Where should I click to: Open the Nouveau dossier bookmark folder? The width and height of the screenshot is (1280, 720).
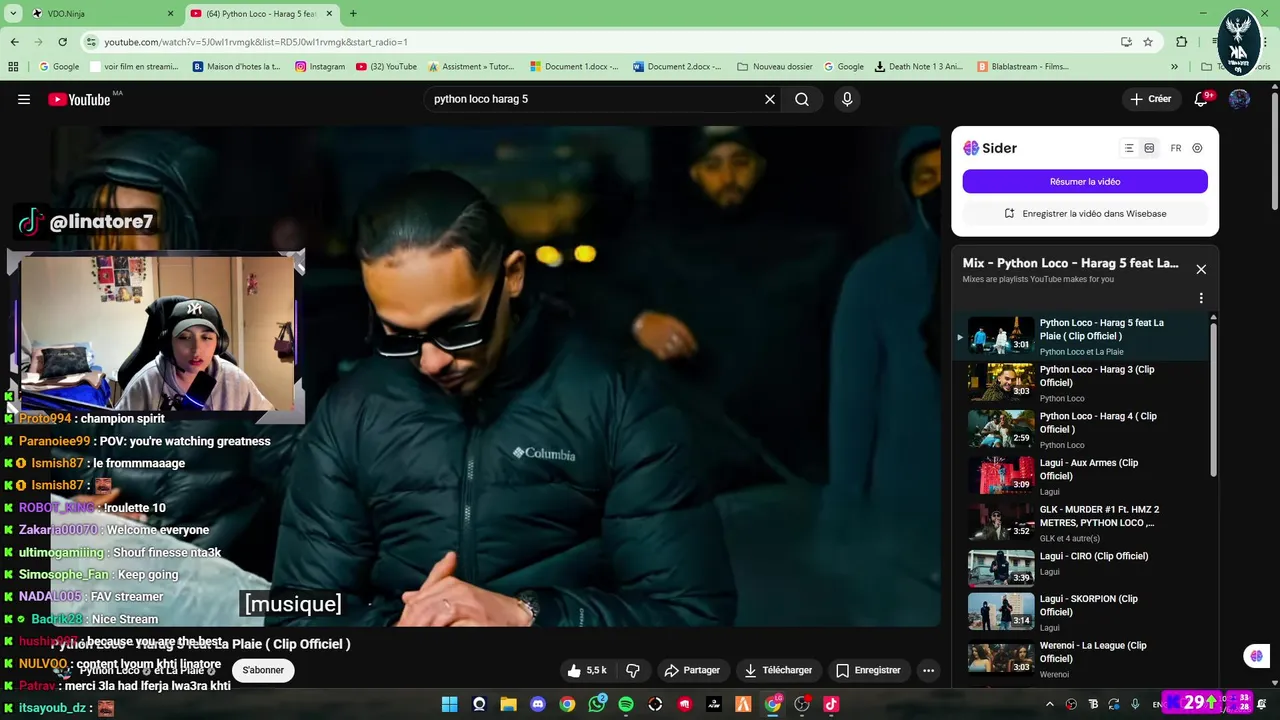(x=775, y=67)
